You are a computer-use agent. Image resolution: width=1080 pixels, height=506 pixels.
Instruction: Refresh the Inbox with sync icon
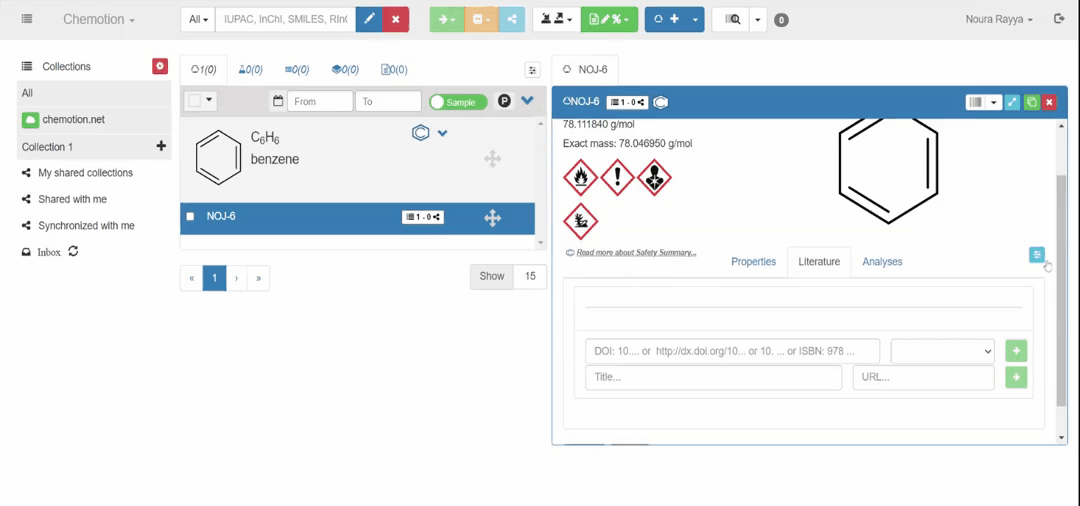(x=73, y=252)
